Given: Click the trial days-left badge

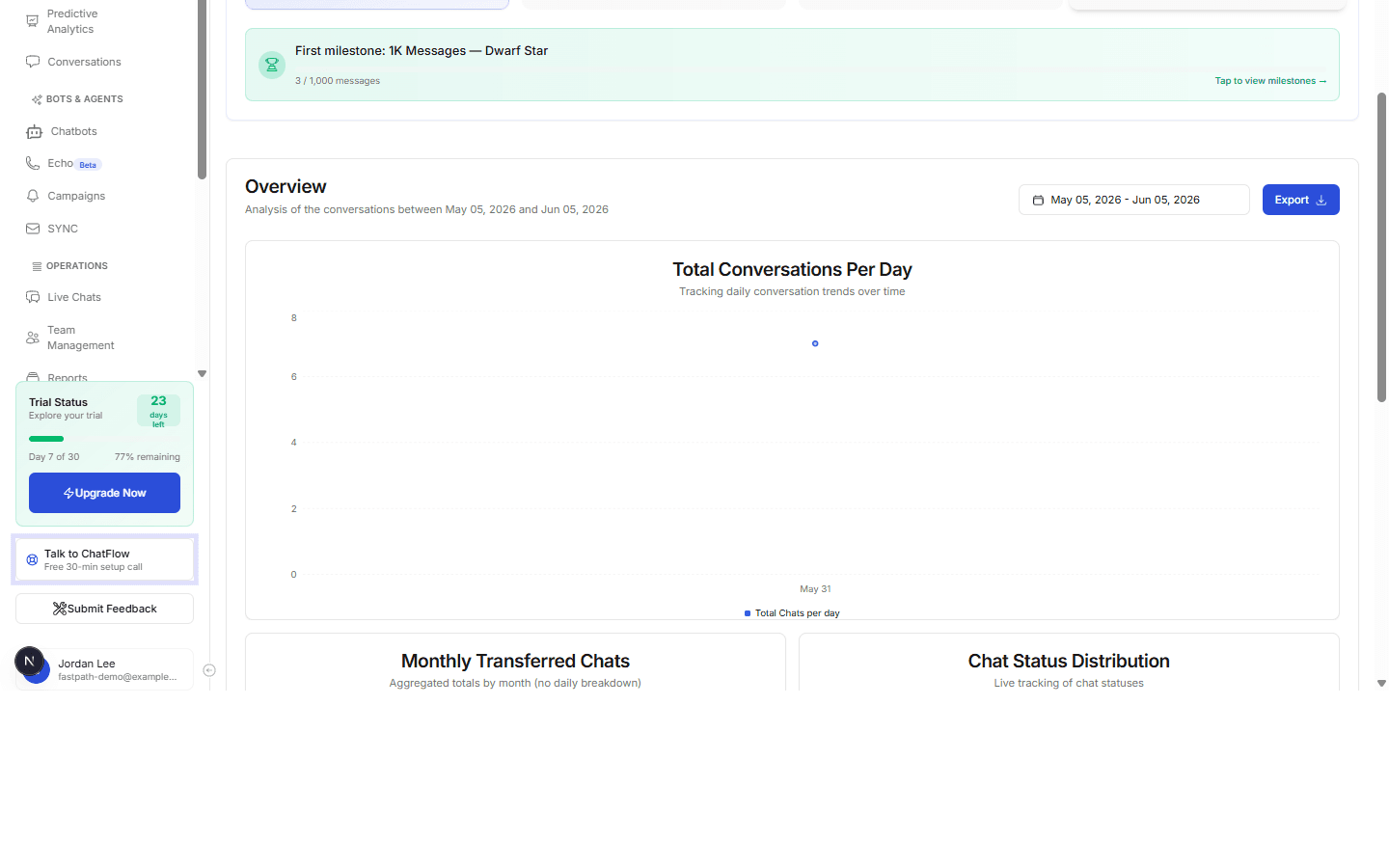Looking at the screenshot, I should click(x=158, y=410).
